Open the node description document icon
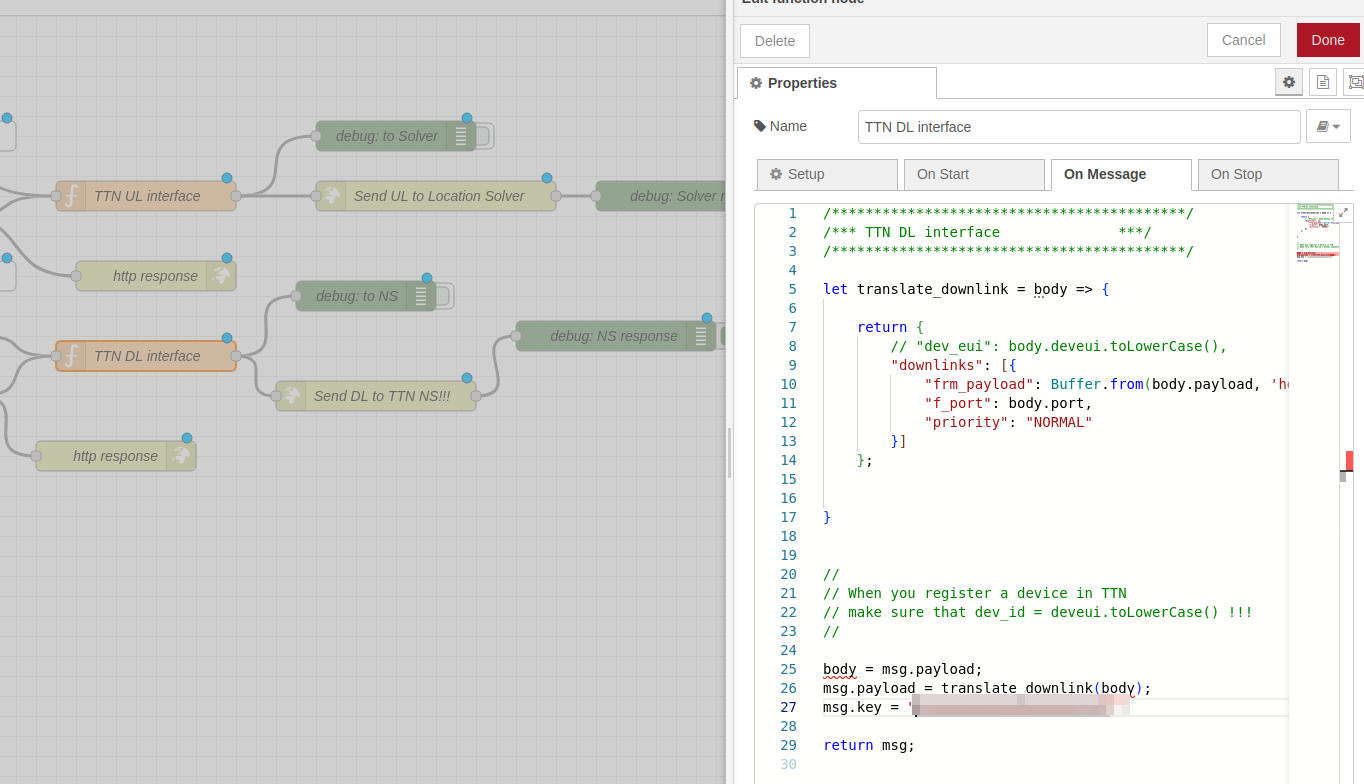 [1323, 82]
